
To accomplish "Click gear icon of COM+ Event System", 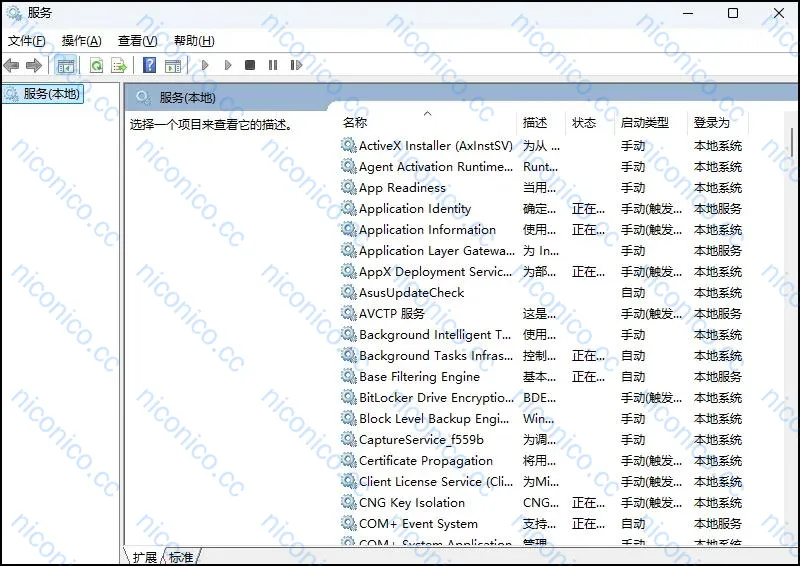I will click(x=349, y=523).
